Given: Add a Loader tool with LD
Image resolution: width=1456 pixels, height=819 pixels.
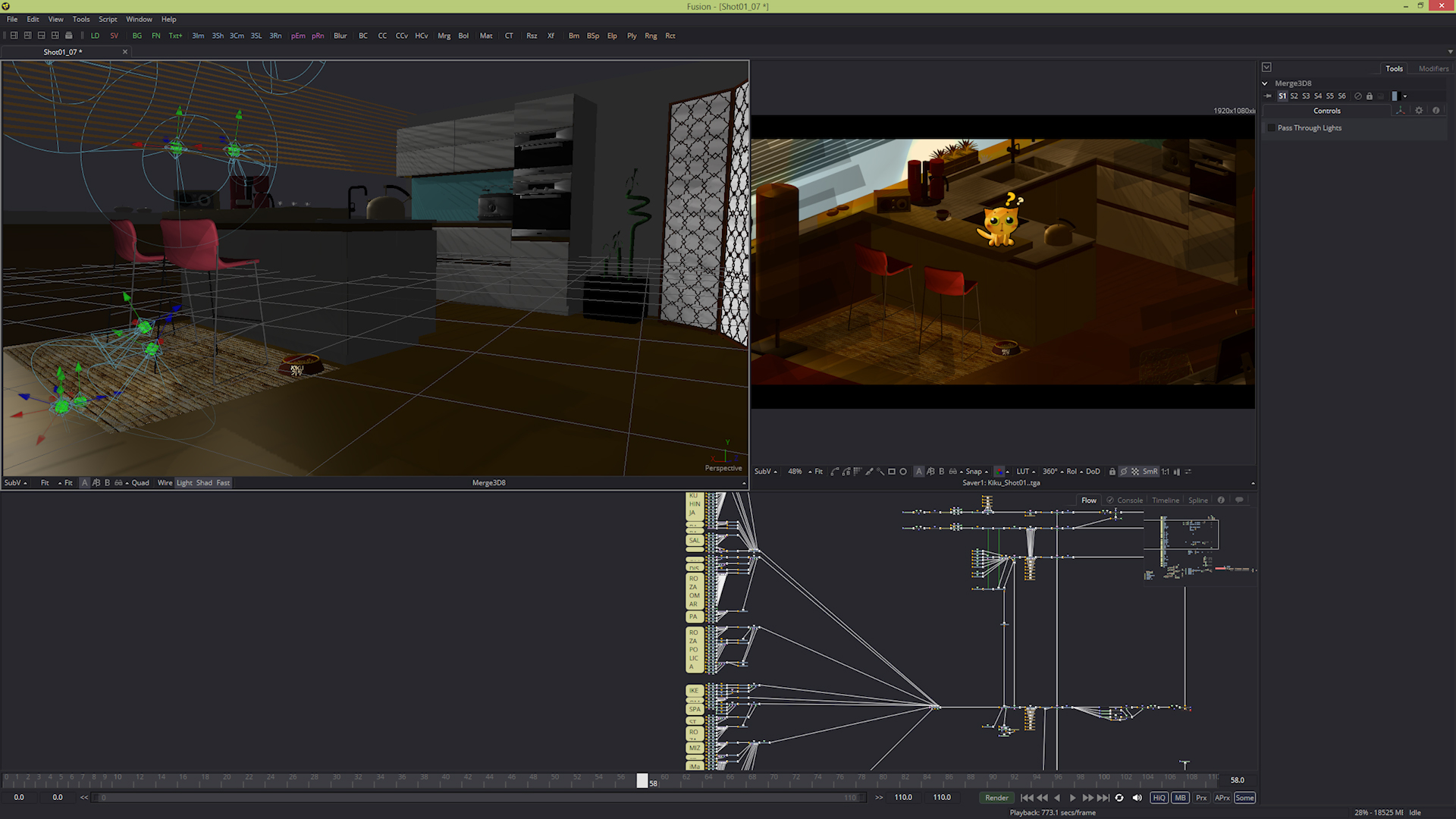Looking at the screenshot, I should 95,36.
